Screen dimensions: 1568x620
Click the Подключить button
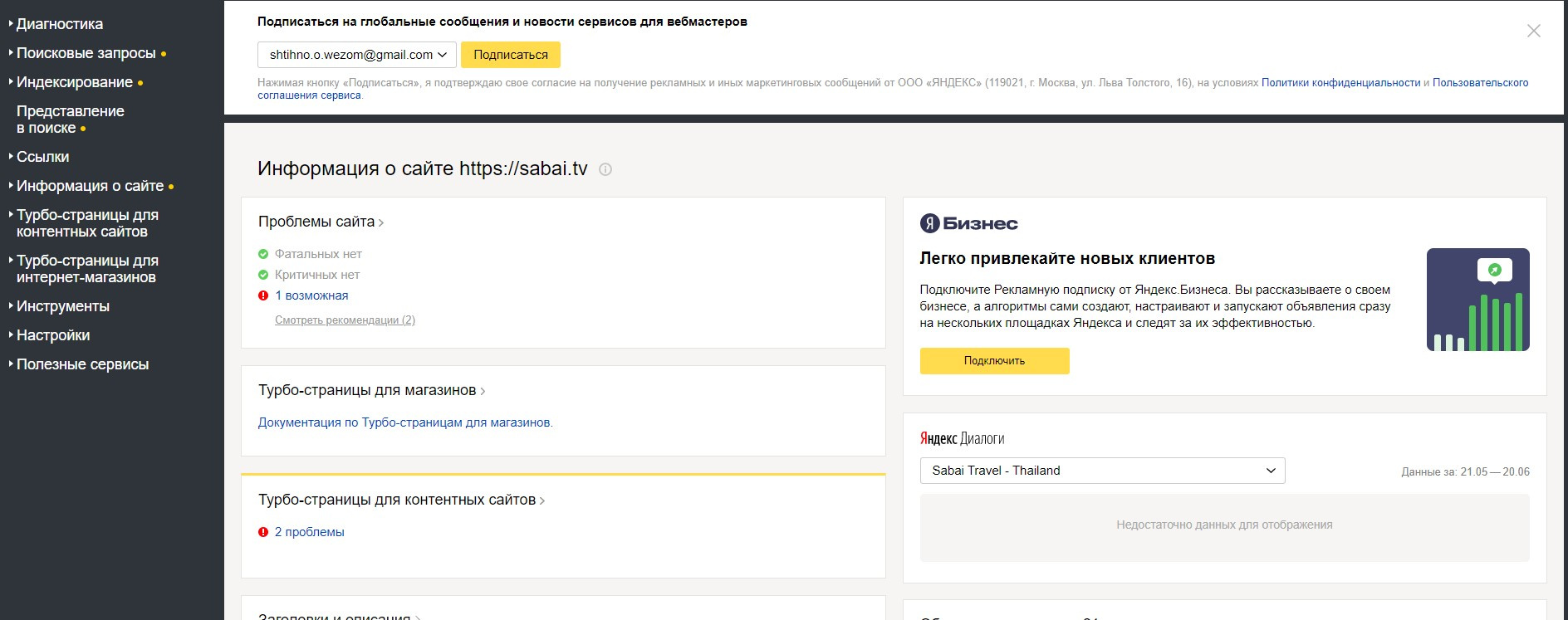point(994,361)
